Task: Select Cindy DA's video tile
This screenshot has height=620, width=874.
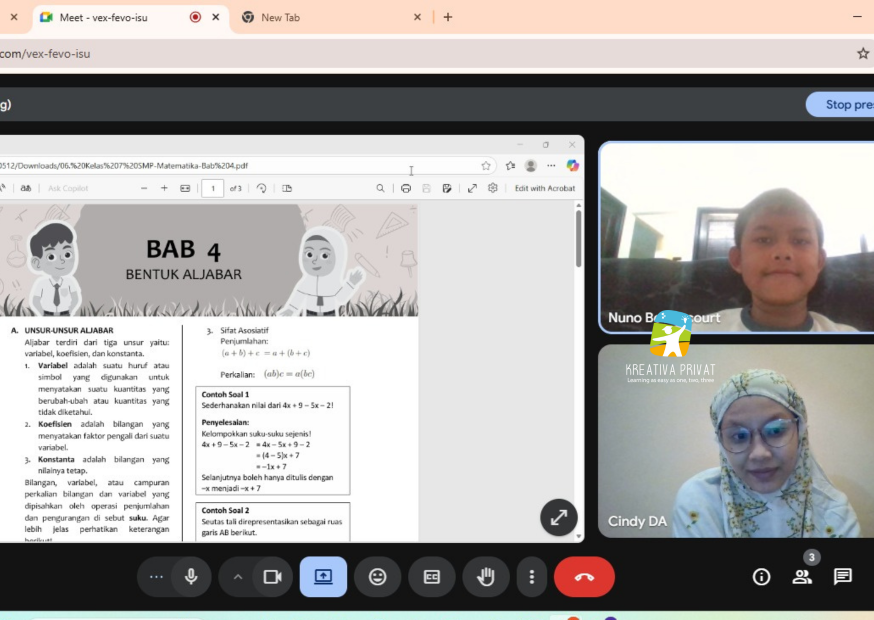Action: pyautogui.click(x=736, y=441)
